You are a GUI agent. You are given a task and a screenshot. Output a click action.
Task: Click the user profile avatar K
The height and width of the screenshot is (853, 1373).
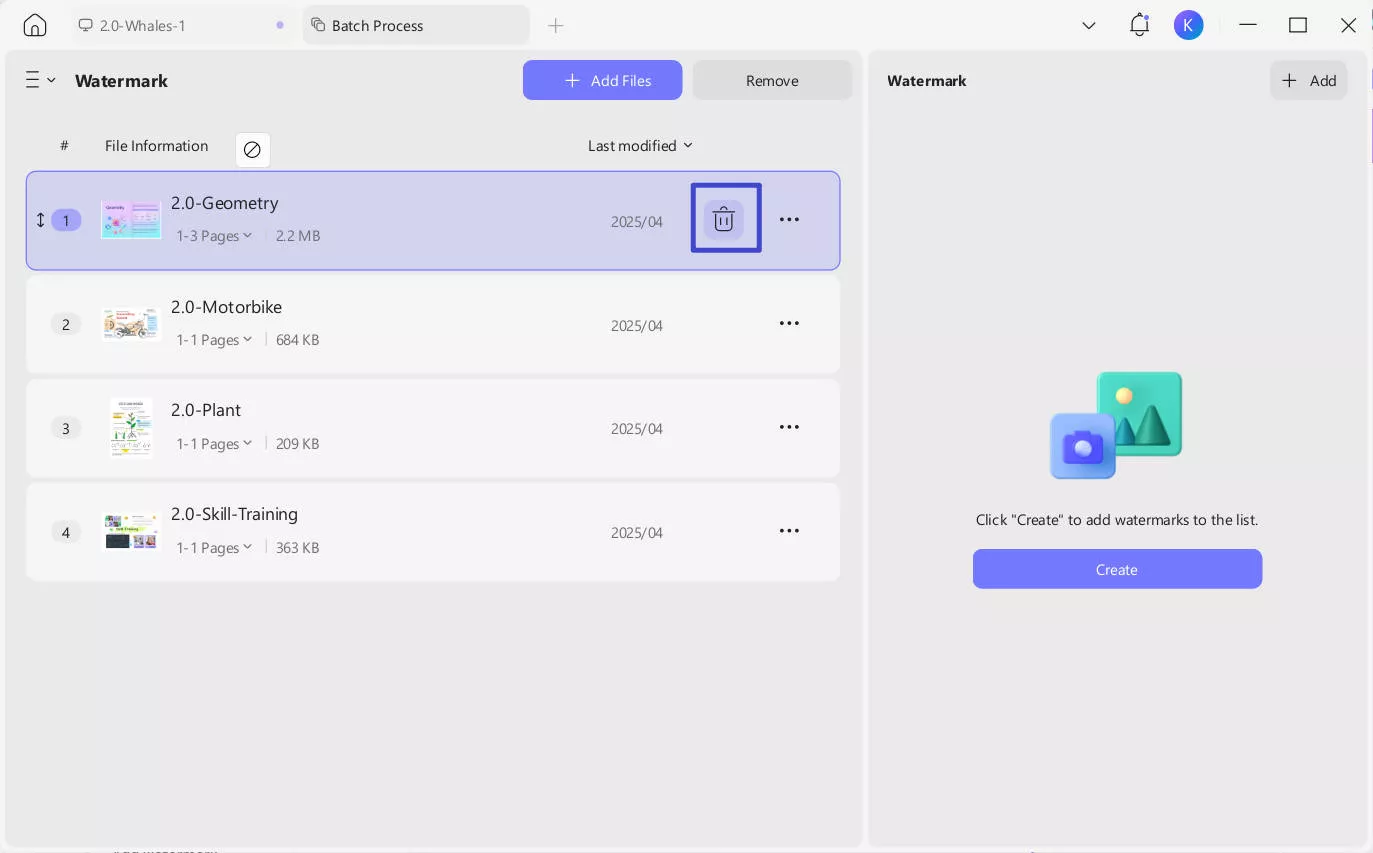click(1188, 25)
